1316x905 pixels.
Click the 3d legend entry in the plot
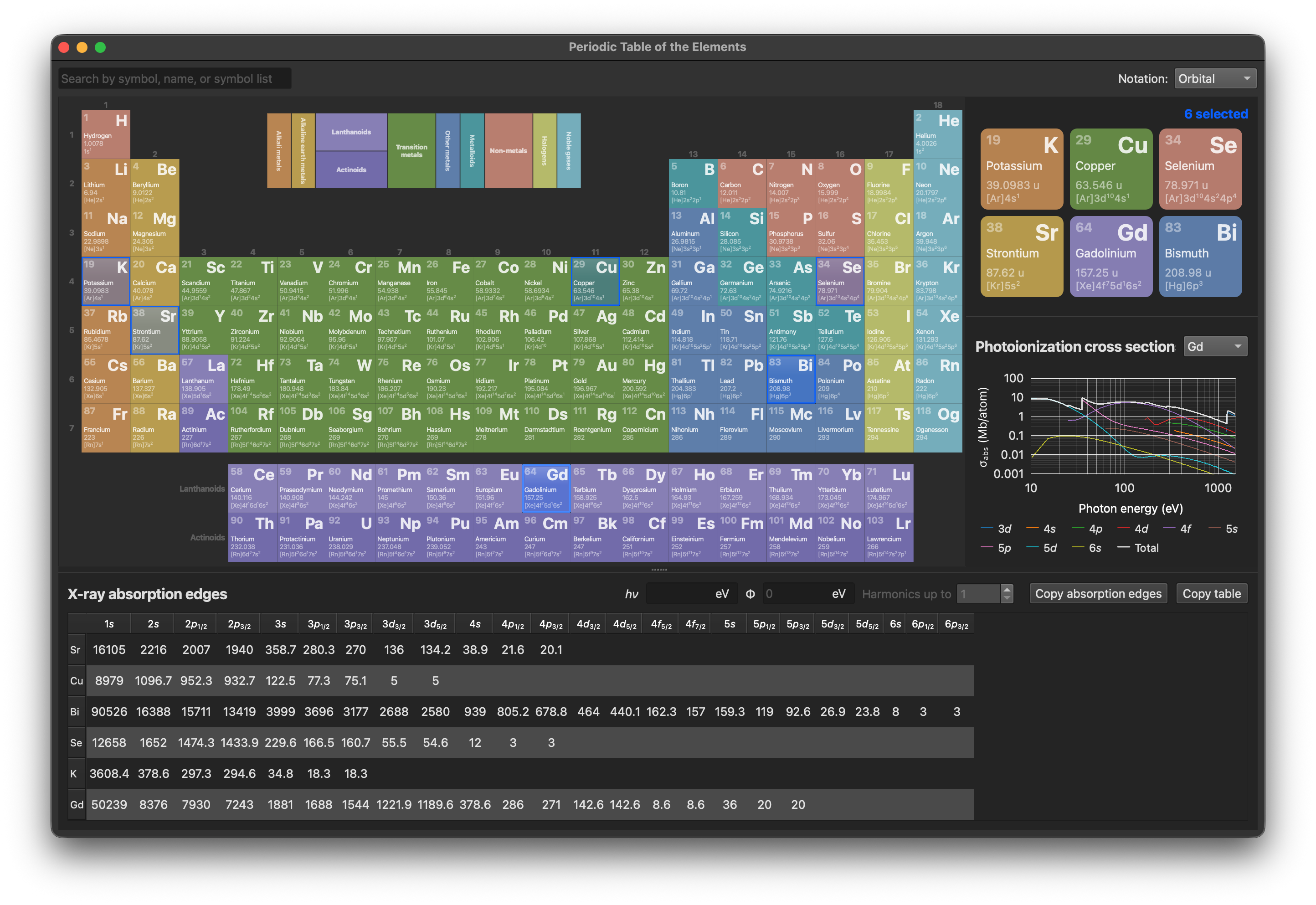[x=996, y=529]
